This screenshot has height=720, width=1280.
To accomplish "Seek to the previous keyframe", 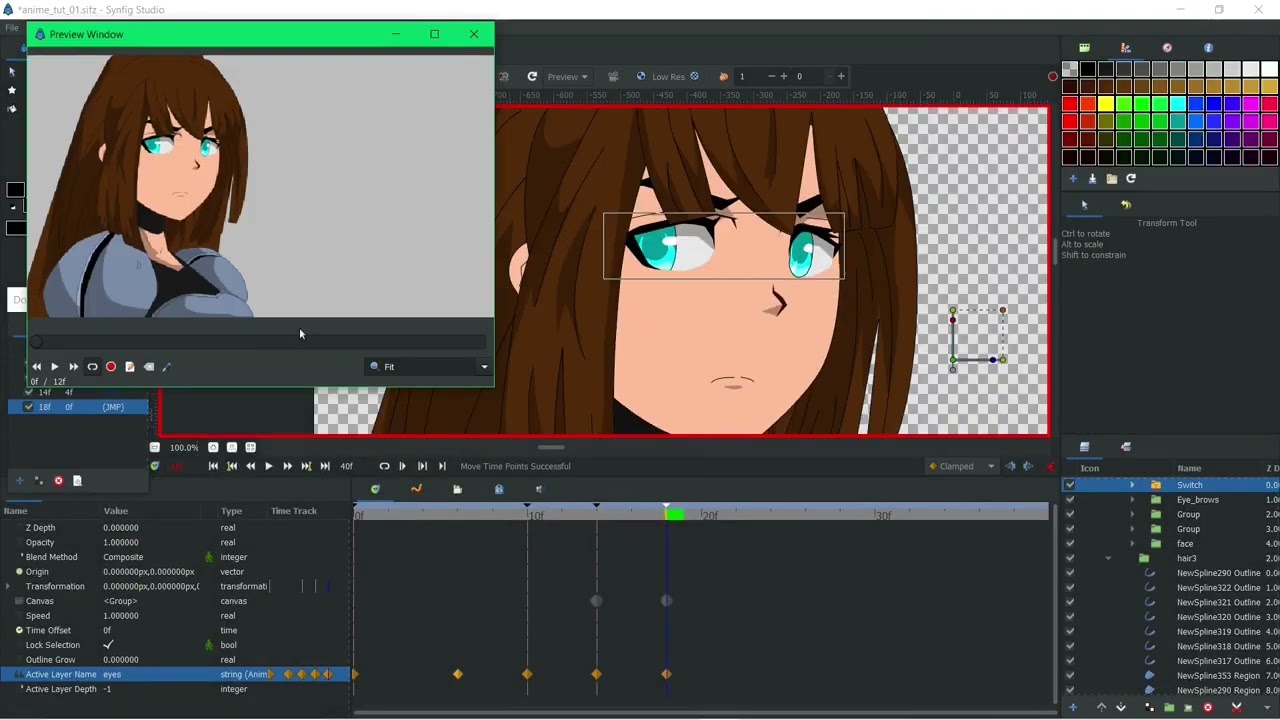I will click(x=232, y=466).
